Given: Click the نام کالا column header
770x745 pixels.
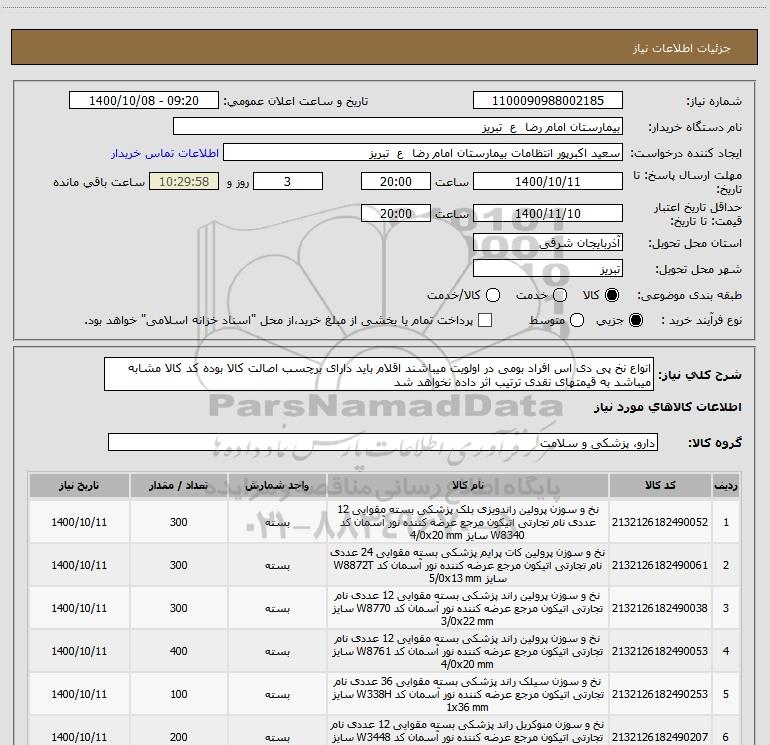Looking at the screenshot, I should [x=468, y=485].
